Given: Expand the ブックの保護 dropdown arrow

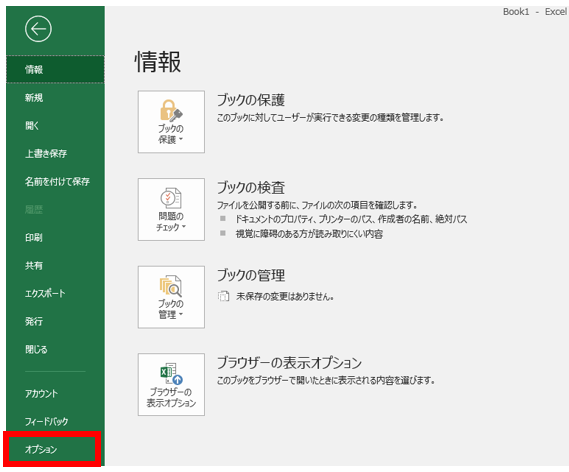Looking at the screenshot, I should click(181, 139).
